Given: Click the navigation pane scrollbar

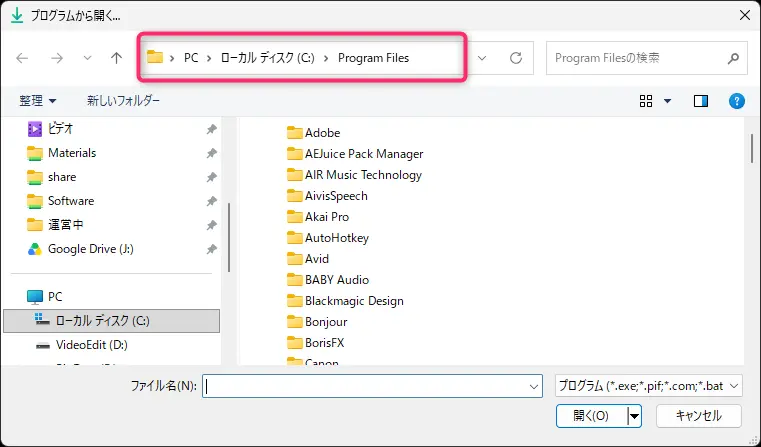Looking at the screenshot, I should point(229,238).
